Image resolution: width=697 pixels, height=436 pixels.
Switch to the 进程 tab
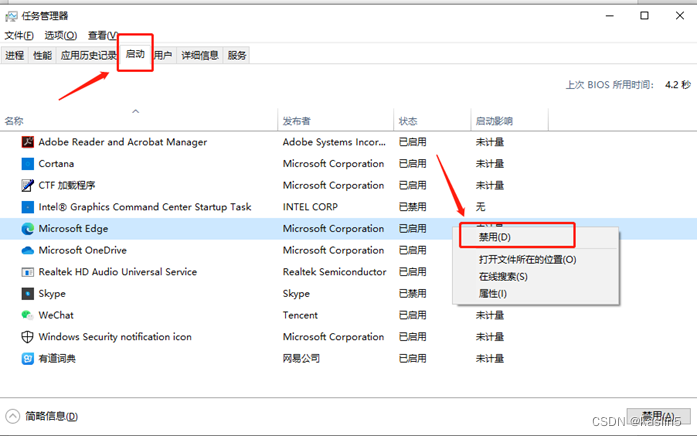15,55
